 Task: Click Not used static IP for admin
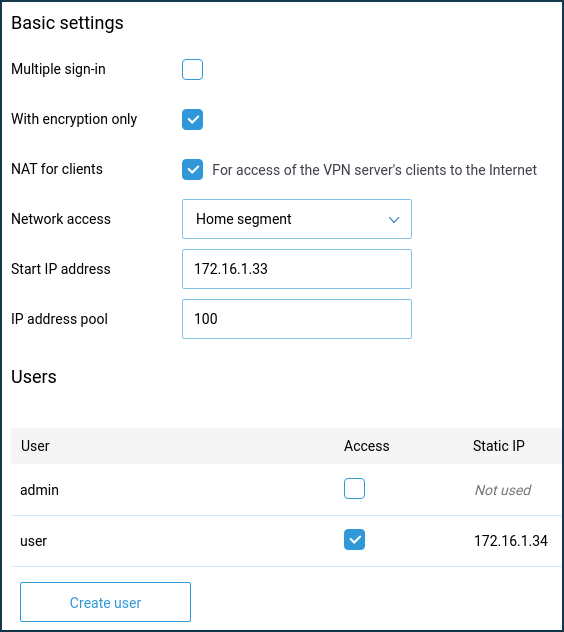tap(503, 490)
